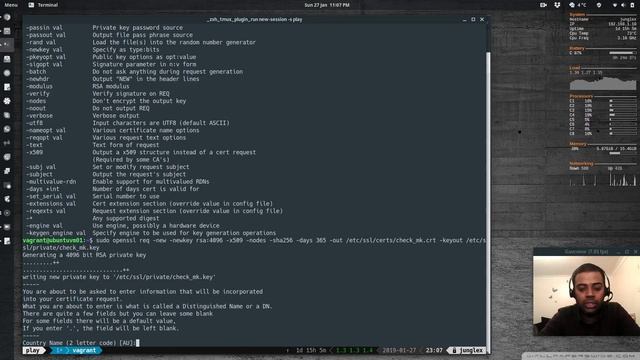The image size is (640, 360).
Task: Open the clock showing Sun 27 Jan 11:07 PM
Action: 327,5
